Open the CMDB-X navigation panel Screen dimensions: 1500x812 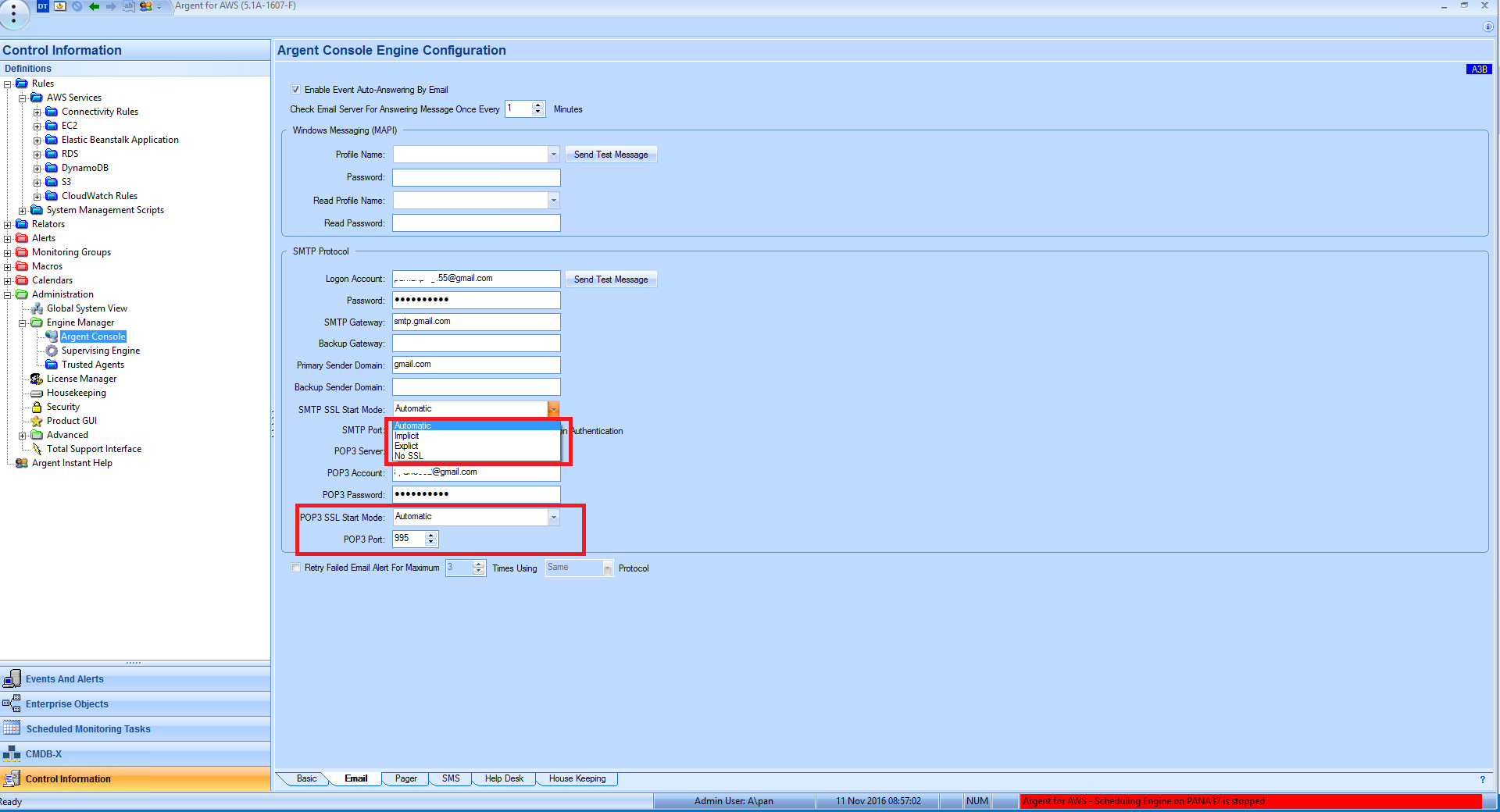[44, 754]
